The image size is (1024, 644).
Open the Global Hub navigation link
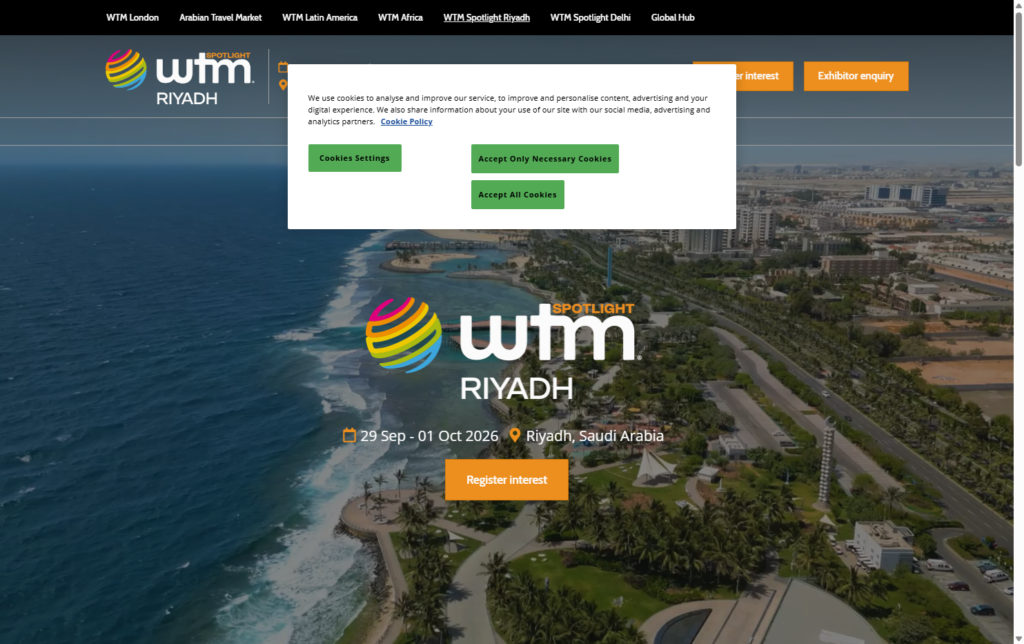(x=672, y=17)
